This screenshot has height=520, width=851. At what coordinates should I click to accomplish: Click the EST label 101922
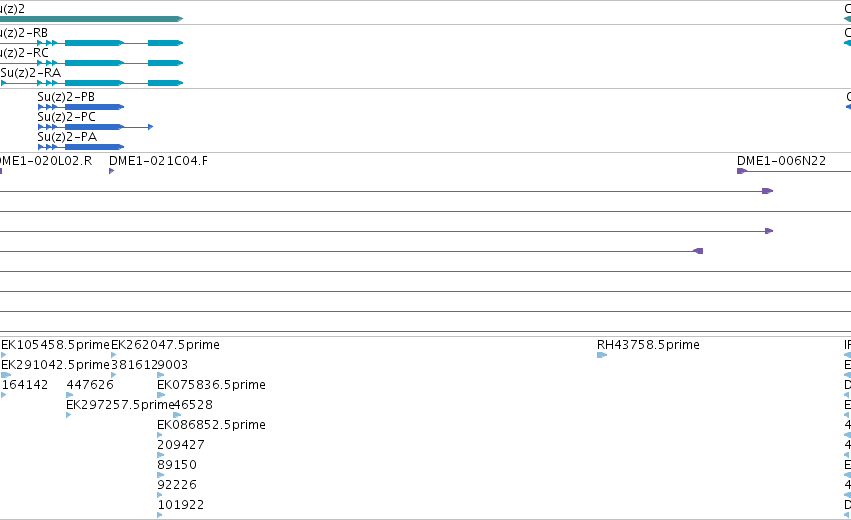point(181,505)
